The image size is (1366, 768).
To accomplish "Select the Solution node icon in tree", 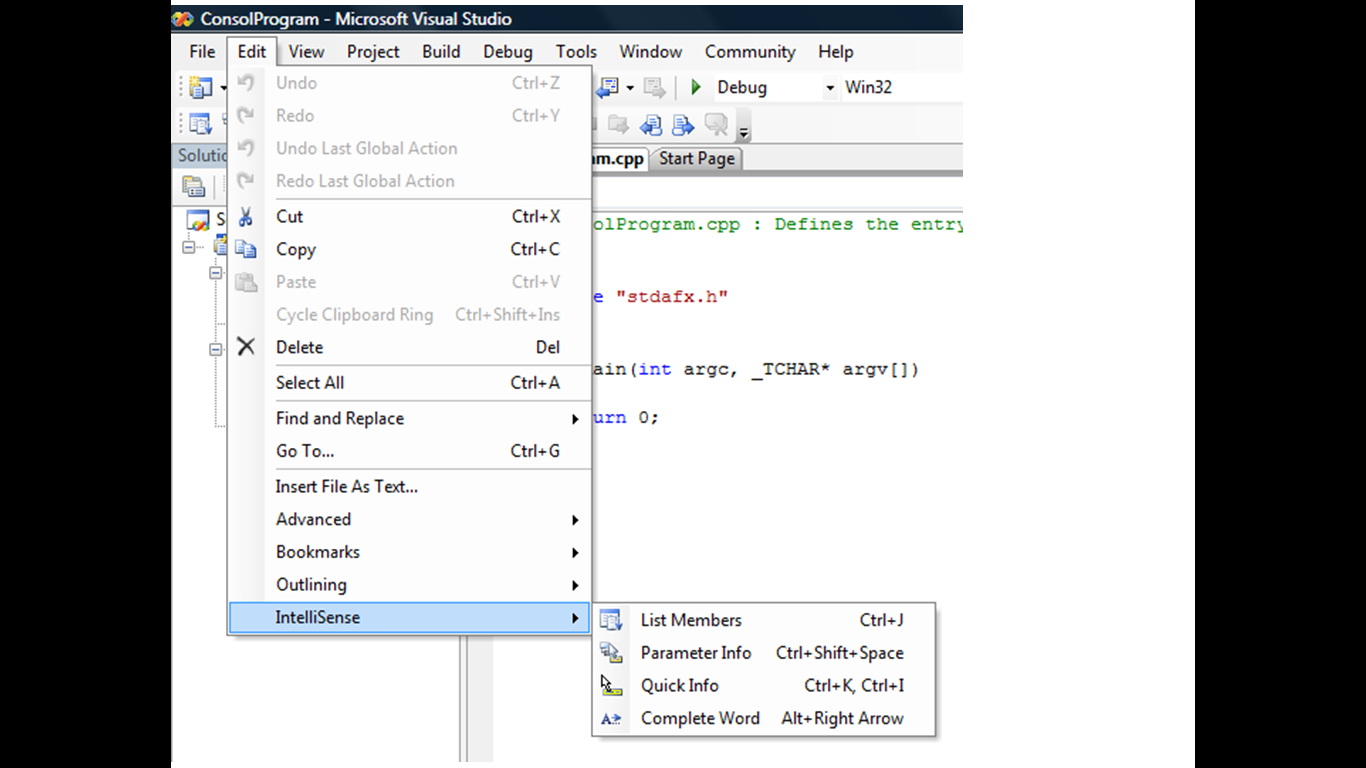I will 198,220.
